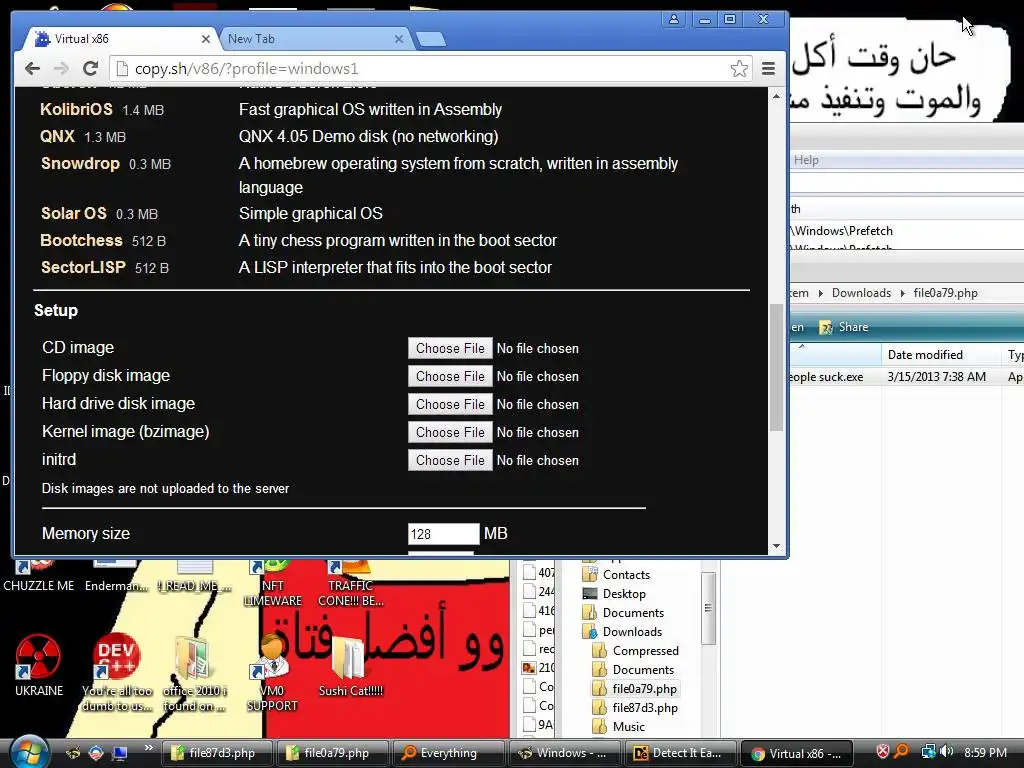Click the Chrome profile user icon

673,19
